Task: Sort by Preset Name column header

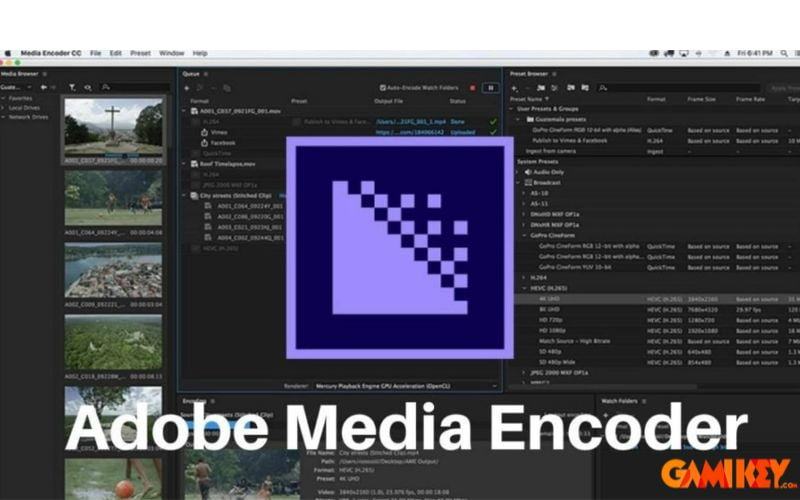Action: tap(530, 99)
